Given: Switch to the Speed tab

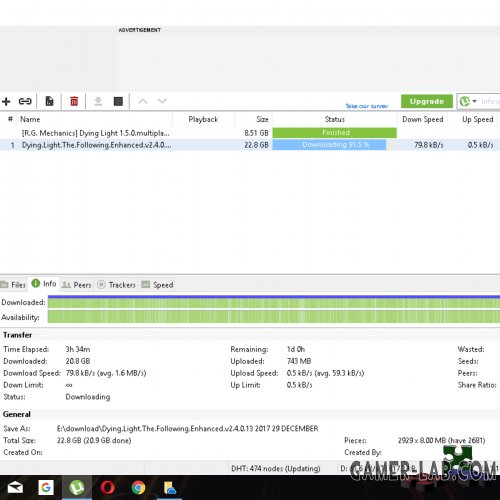Looking at the screenshot, I should (157, 285).
